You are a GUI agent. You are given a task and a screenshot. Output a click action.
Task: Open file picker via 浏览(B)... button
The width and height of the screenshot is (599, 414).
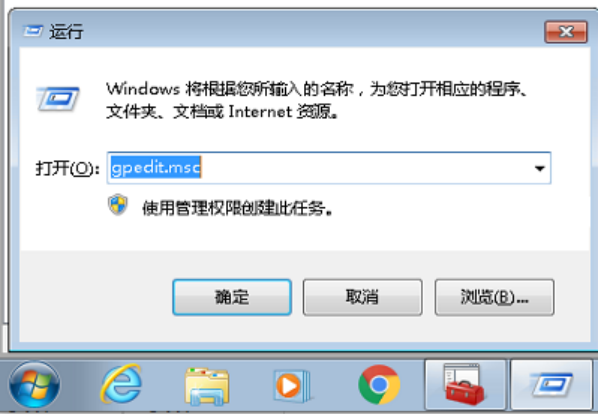coord(494,297)
